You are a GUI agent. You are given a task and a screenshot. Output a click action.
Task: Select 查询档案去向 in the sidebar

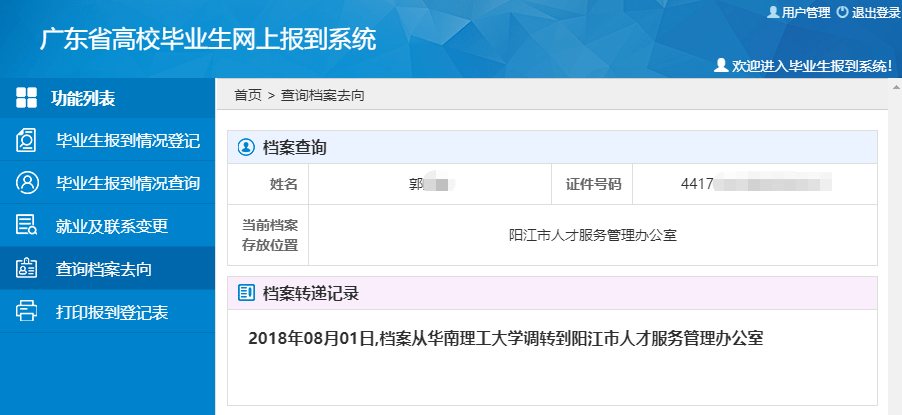(x=104, y=269)
